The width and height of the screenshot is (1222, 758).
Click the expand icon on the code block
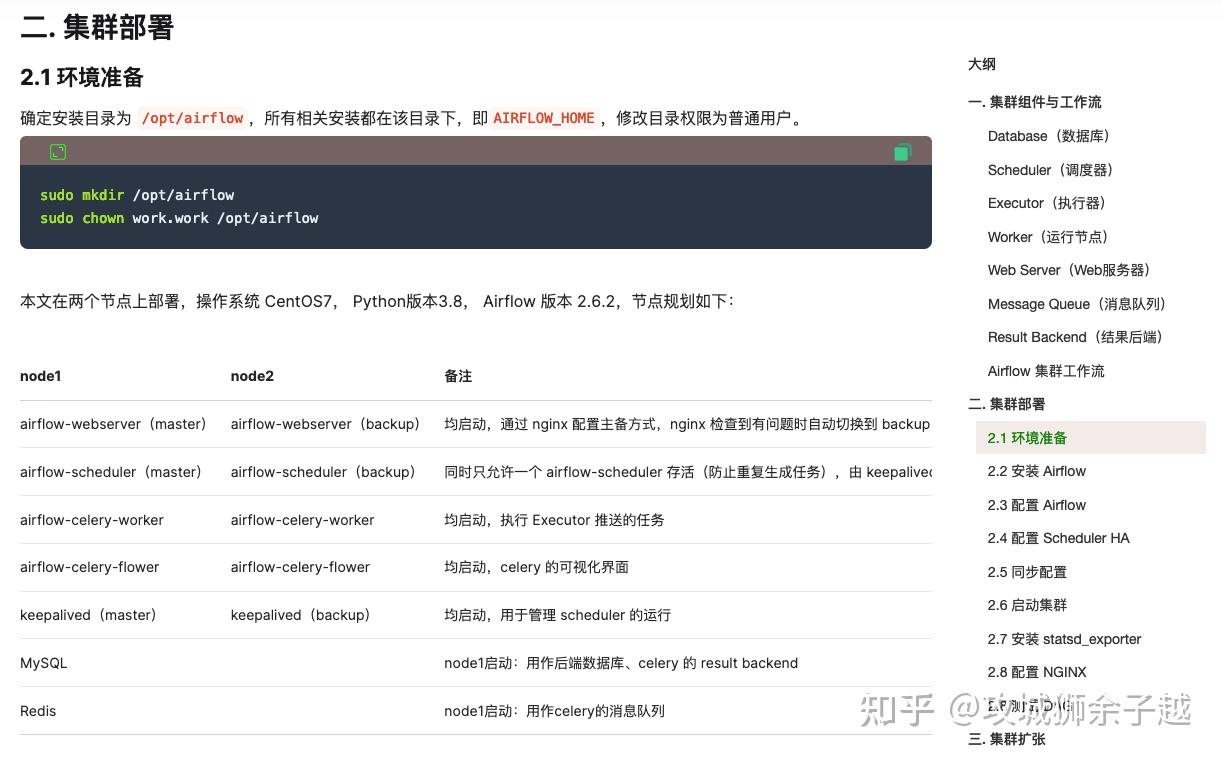tap(57, 151)
